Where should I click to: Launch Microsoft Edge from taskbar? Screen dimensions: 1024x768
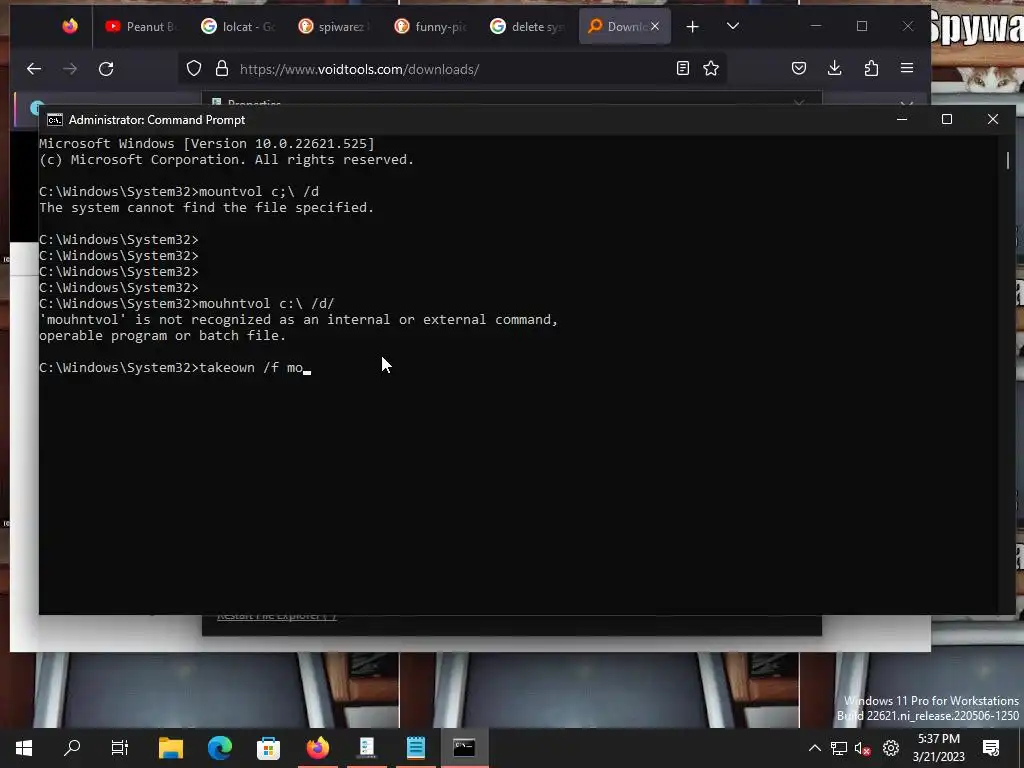pos(220,748)
